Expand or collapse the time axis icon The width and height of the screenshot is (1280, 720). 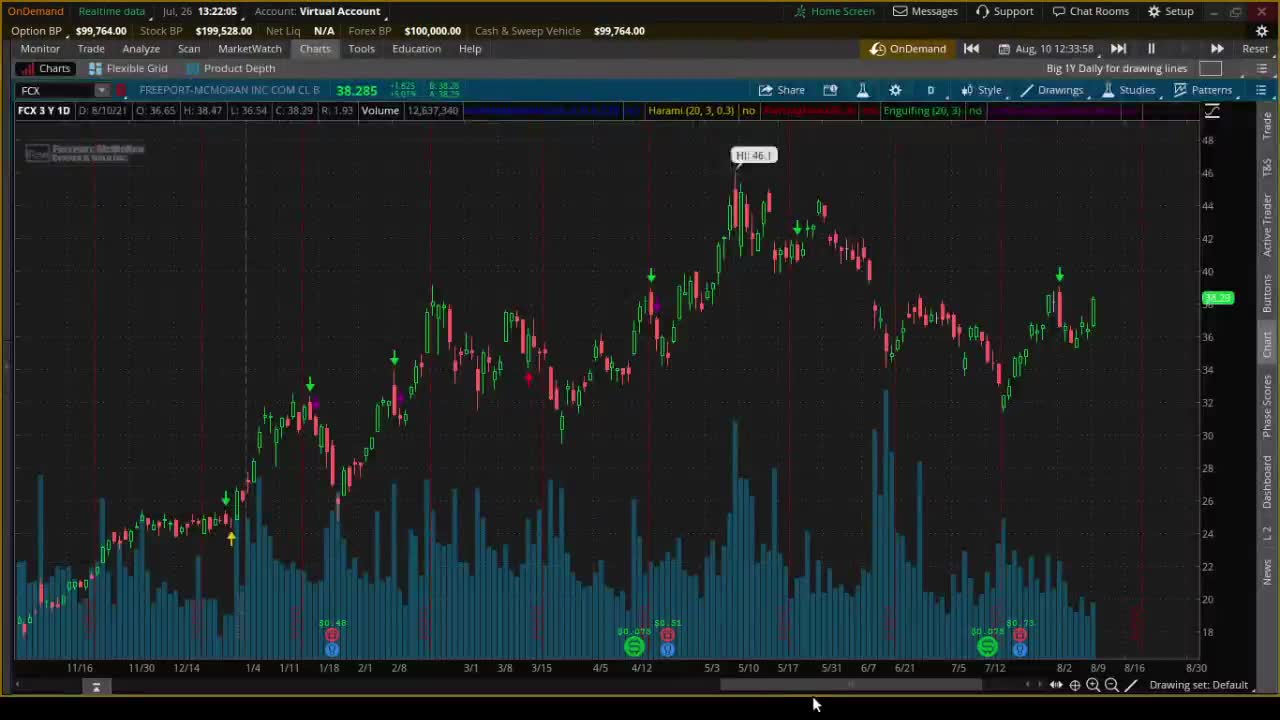click(x=1056, y=685)
